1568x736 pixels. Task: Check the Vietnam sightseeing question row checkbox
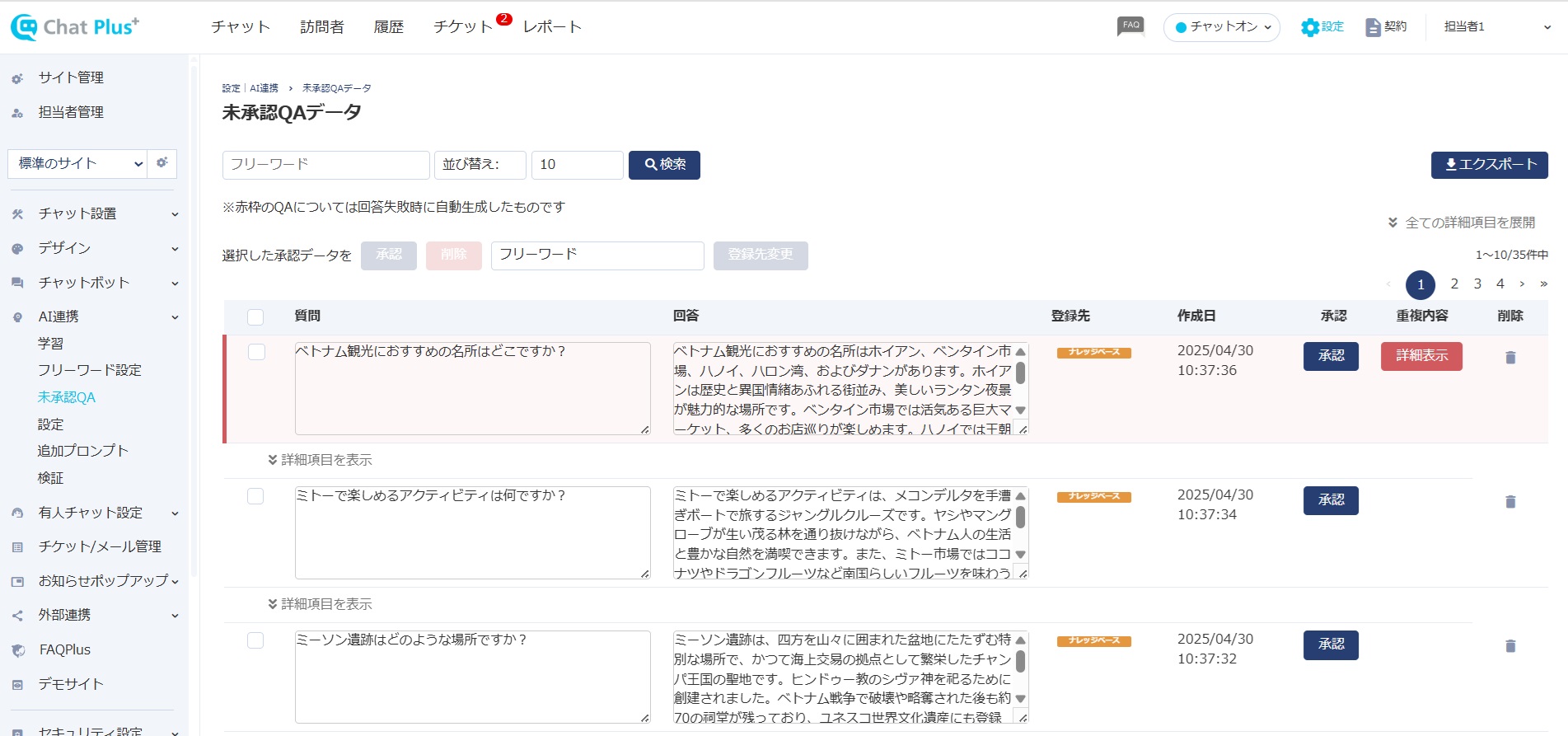pyautogui.click(x=256, y=352)
